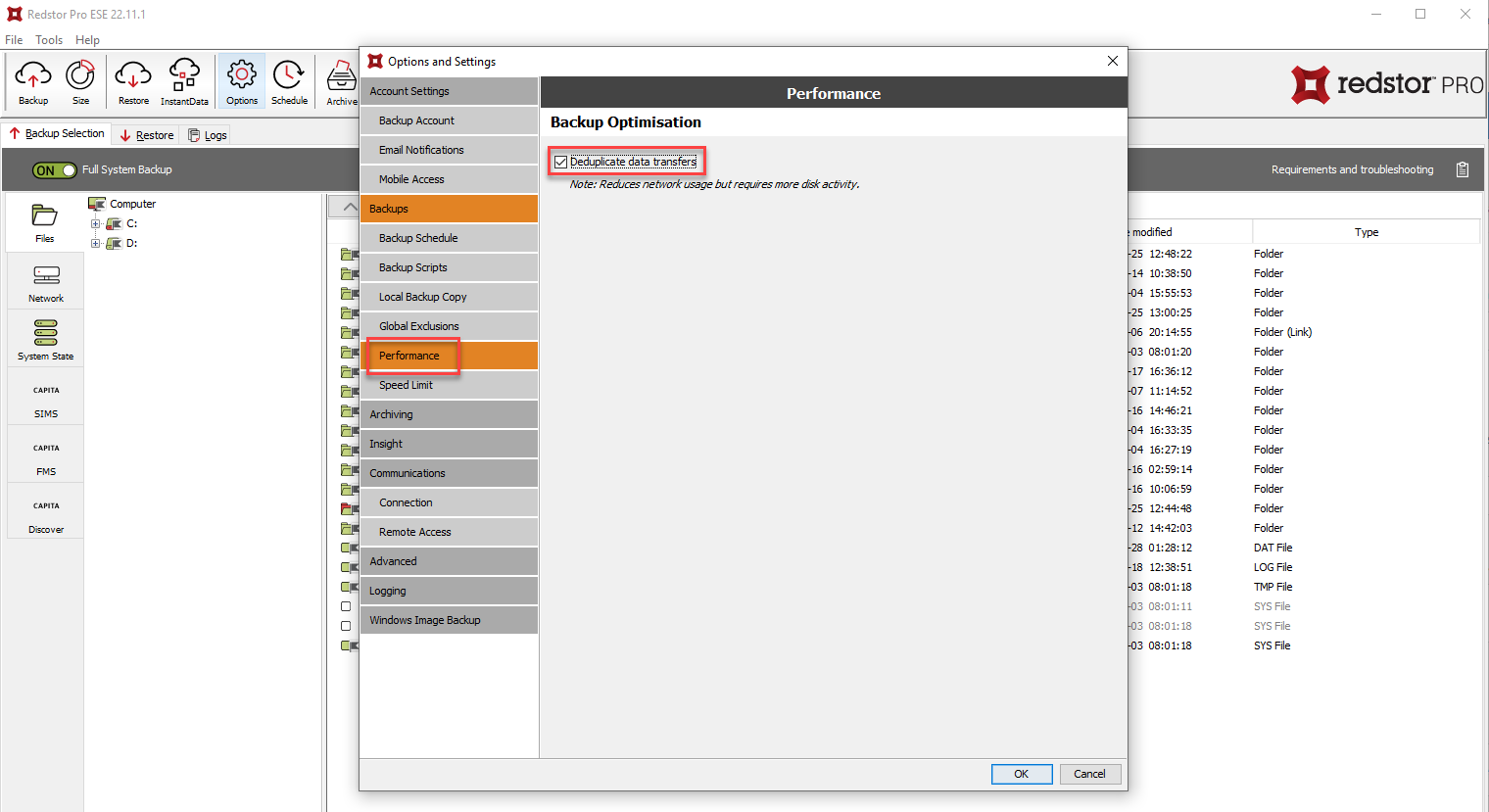Click the requirements clipboard icon
The image size is (1489, 812).
pos(1463,169)
